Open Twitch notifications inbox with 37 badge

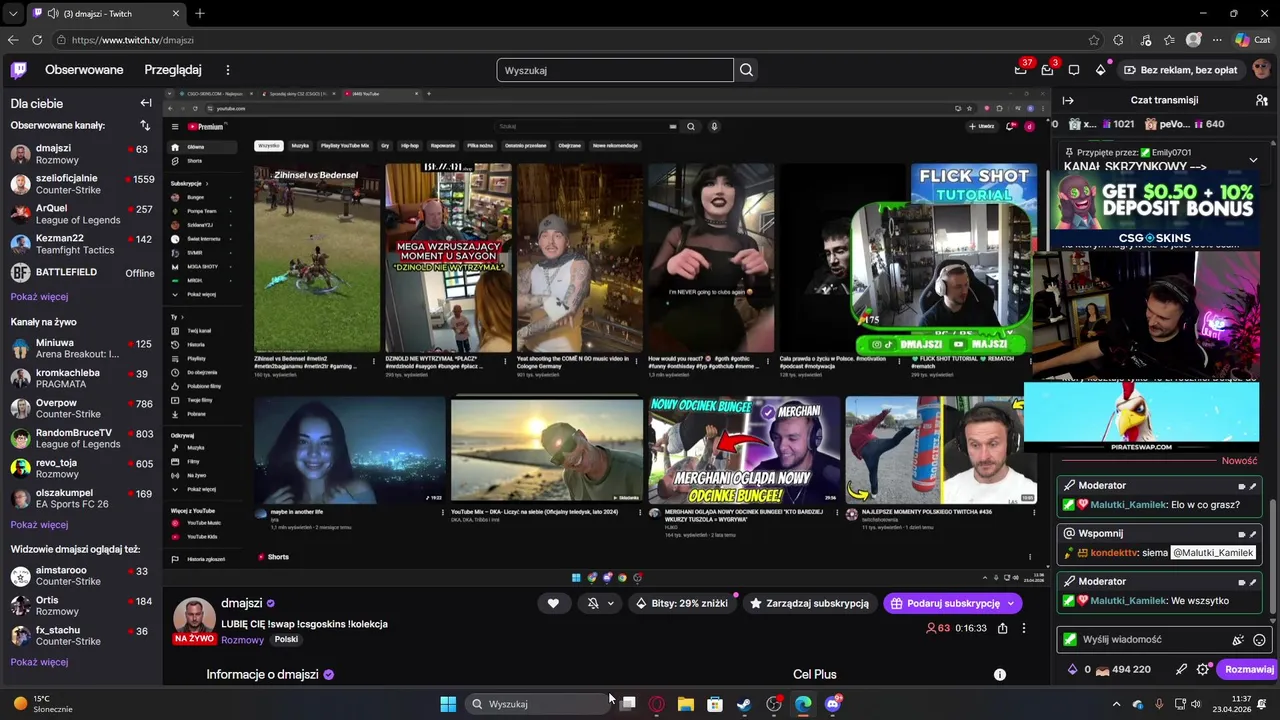tap(1020, 70)
